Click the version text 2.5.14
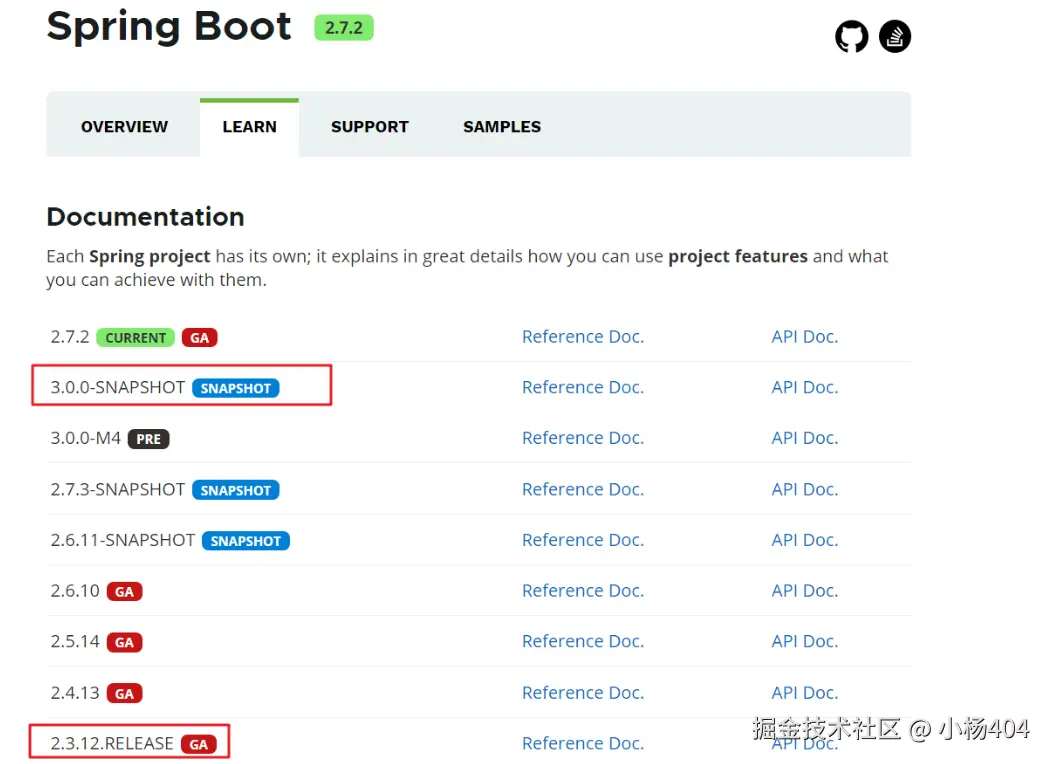This screenshot has width=1051, height=764. coord(75,641)
